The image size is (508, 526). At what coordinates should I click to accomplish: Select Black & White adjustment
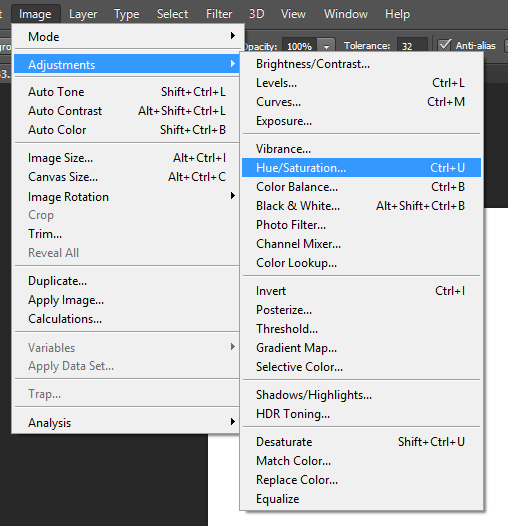coord(361,206)
